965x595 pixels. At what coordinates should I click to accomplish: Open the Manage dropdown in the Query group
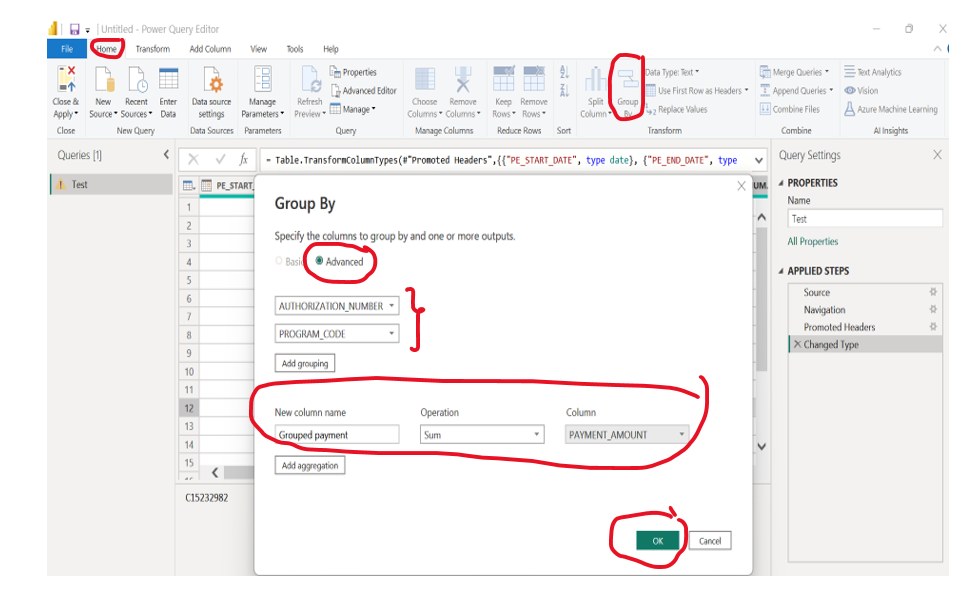(353, 110)
